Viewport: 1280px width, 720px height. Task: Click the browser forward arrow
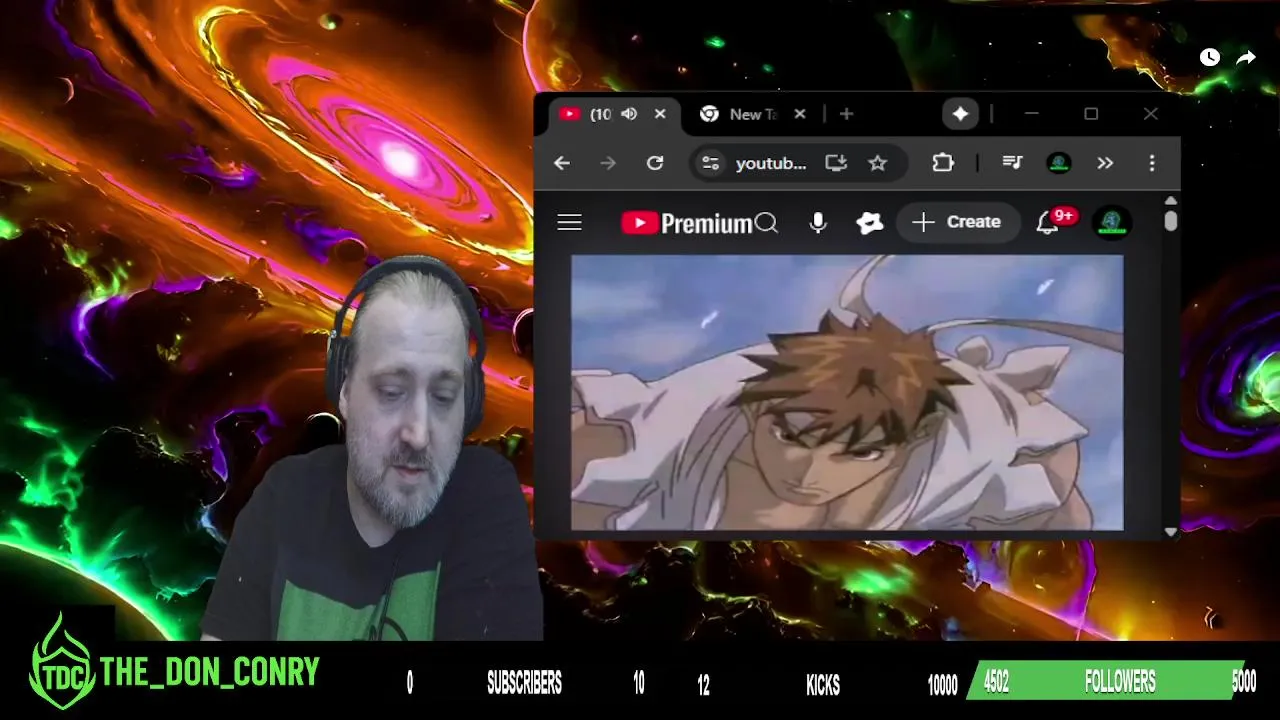(x=608, y=163)
